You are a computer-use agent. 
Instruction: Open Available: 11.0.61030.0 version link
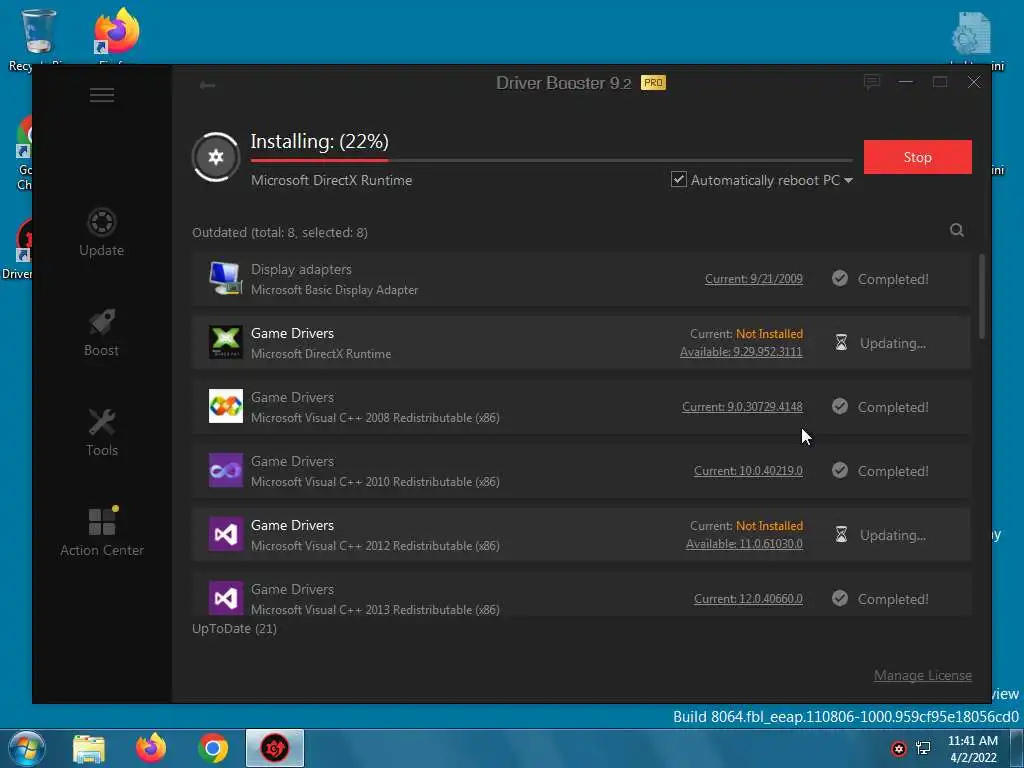[x=744, y=544]
